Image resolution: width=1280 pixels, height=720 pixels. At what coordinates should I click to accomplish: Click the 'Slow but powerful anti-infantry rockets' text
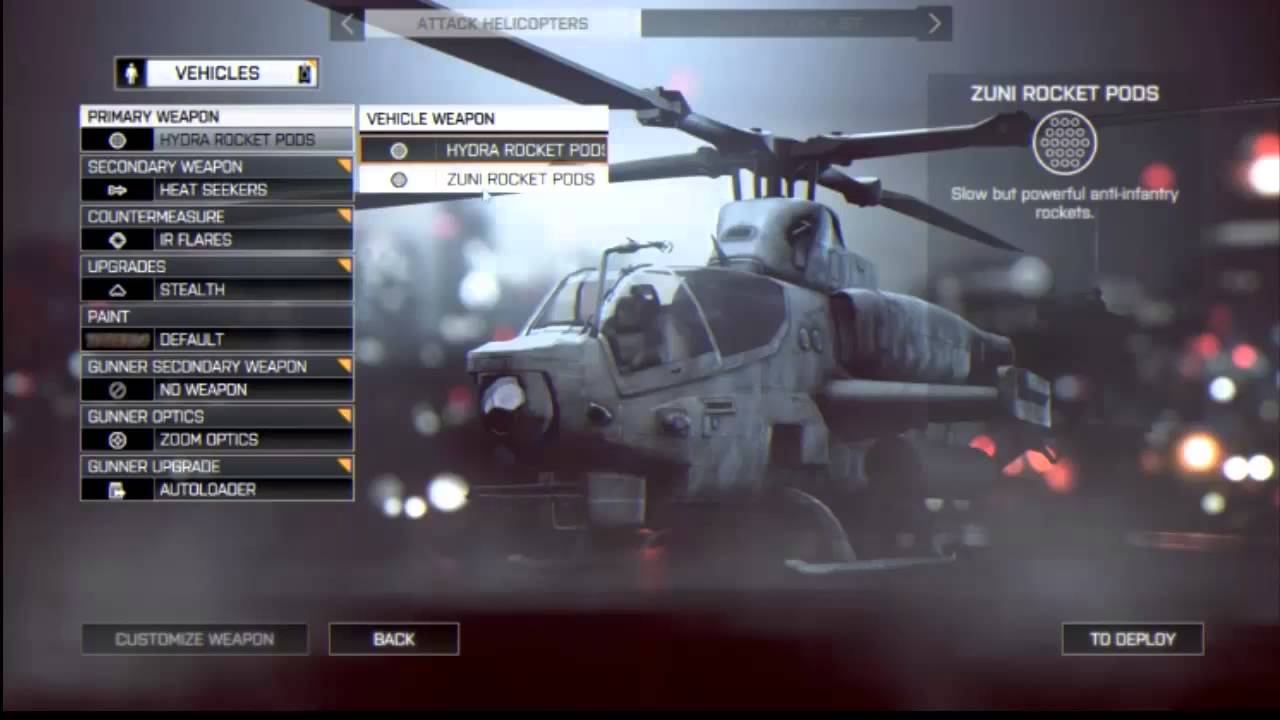[x=1064, y=203]
